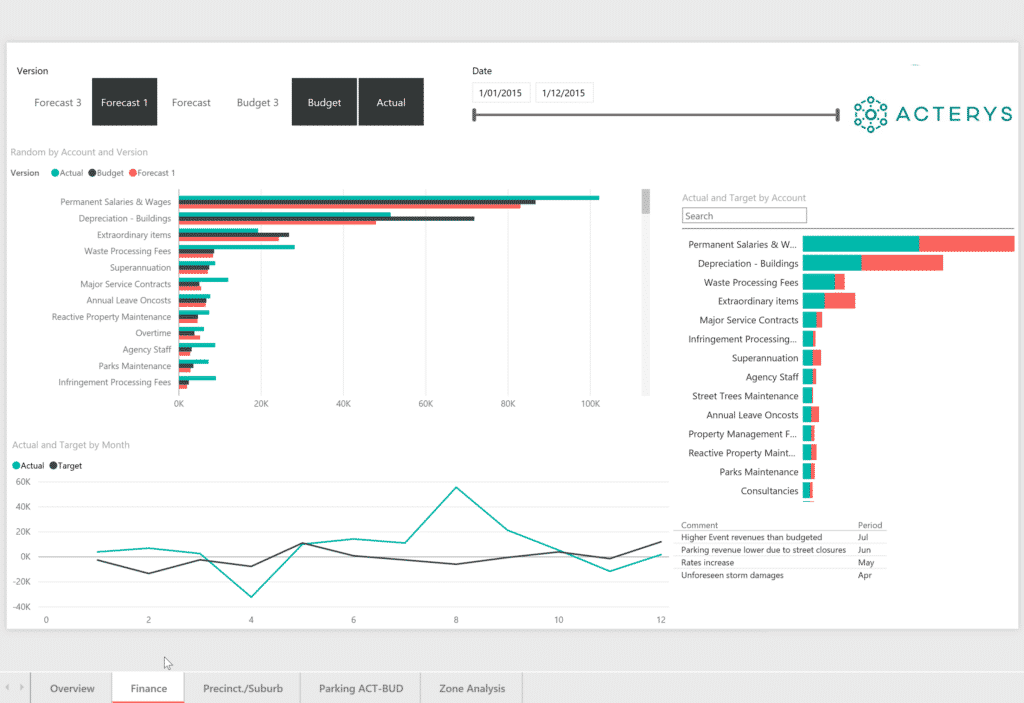The height and width of the screenshot is (703, 1024).
Task: Enable the Forecast 3 version option
Action: 57,102
